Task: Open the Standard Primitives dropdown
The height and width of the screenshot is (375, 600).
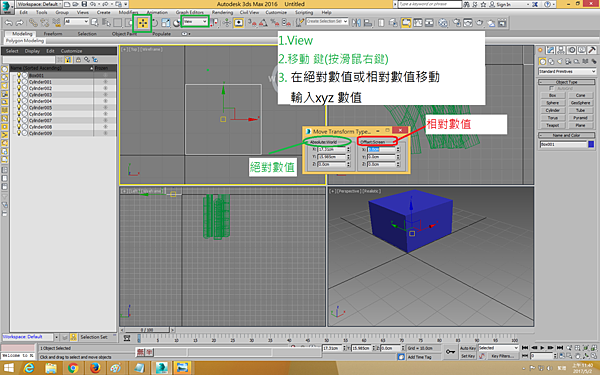Action: click(567, 72)
